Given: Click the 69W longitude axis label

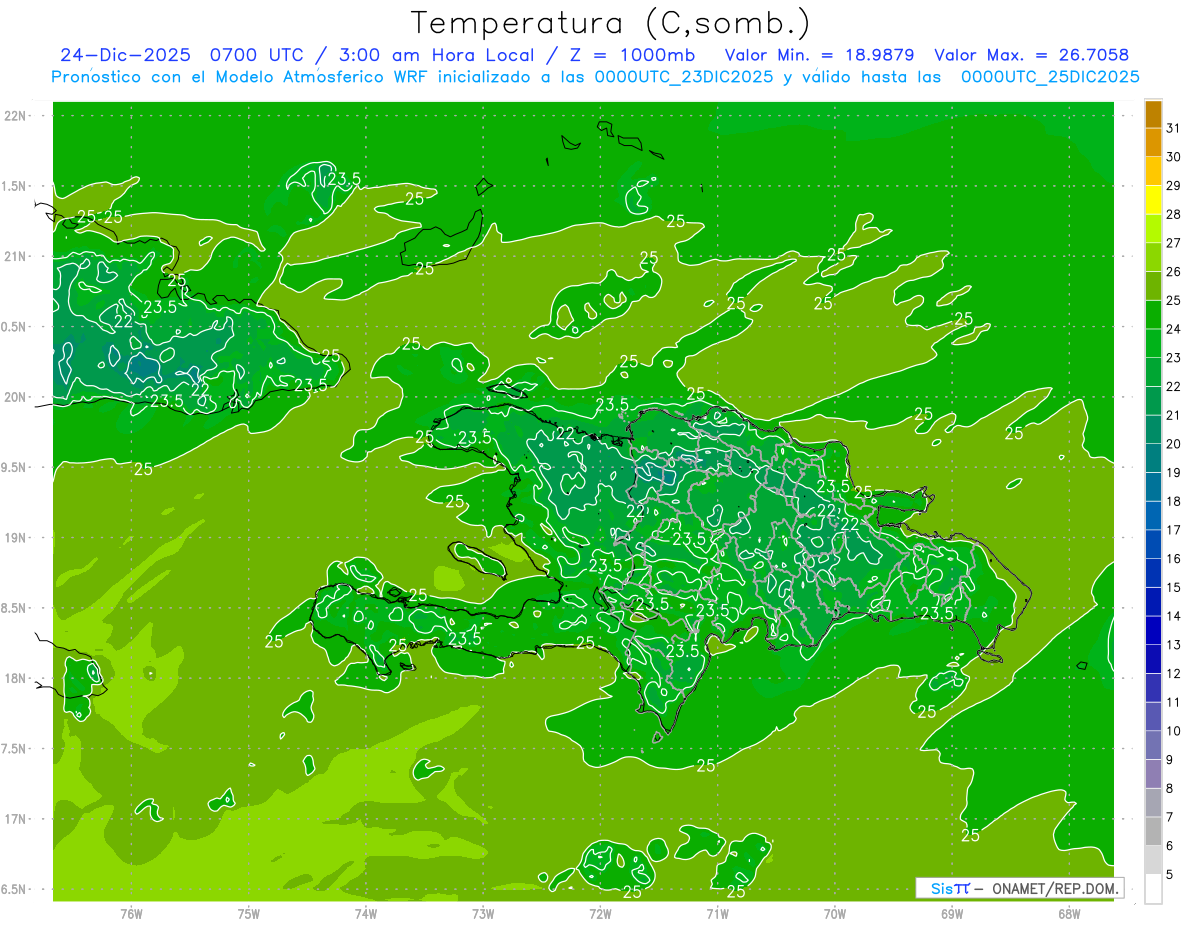Looking at the screenshot, I should (x=952, y=914).
